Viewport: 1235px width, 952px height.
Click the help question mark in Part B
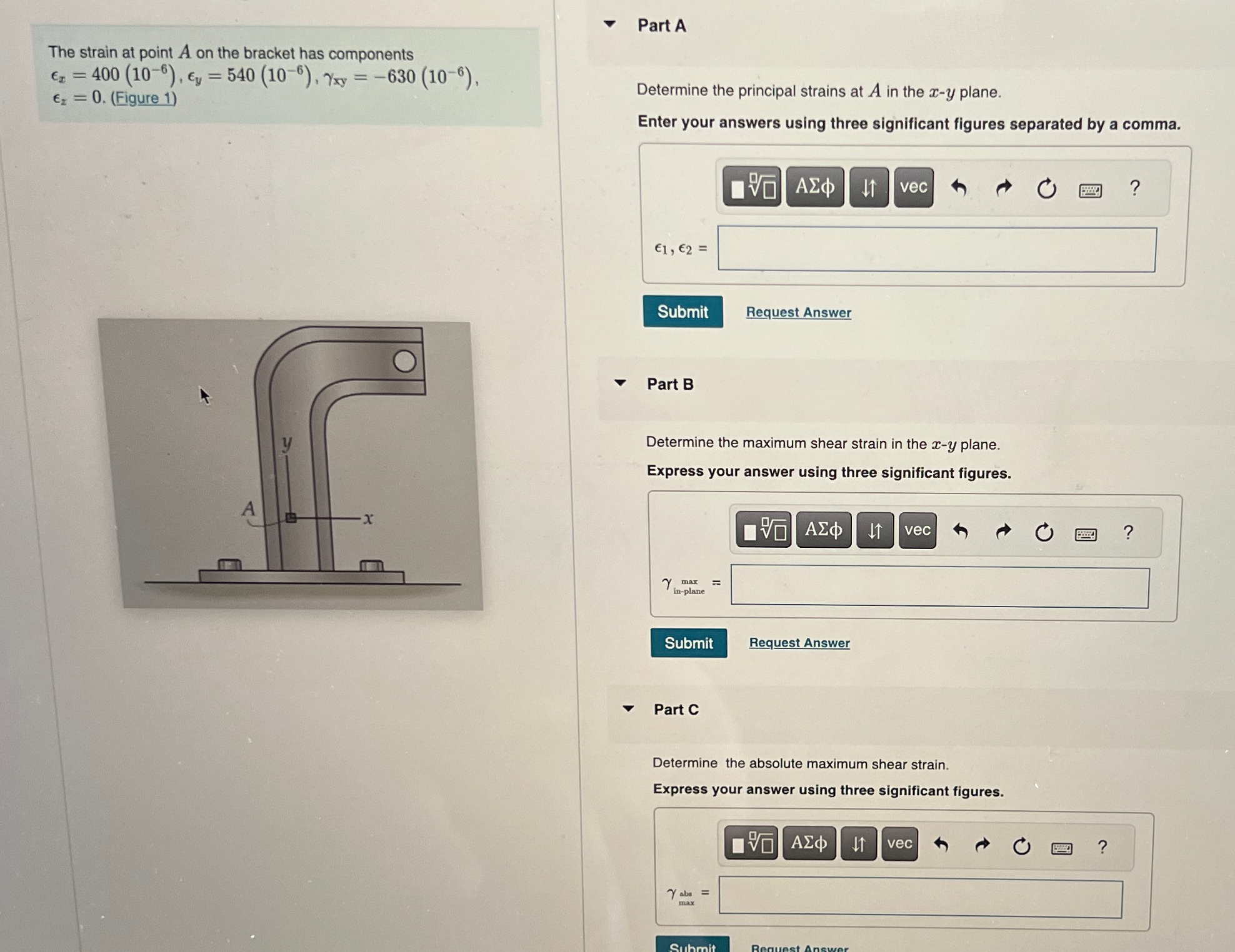click(x=1128, y=532)
